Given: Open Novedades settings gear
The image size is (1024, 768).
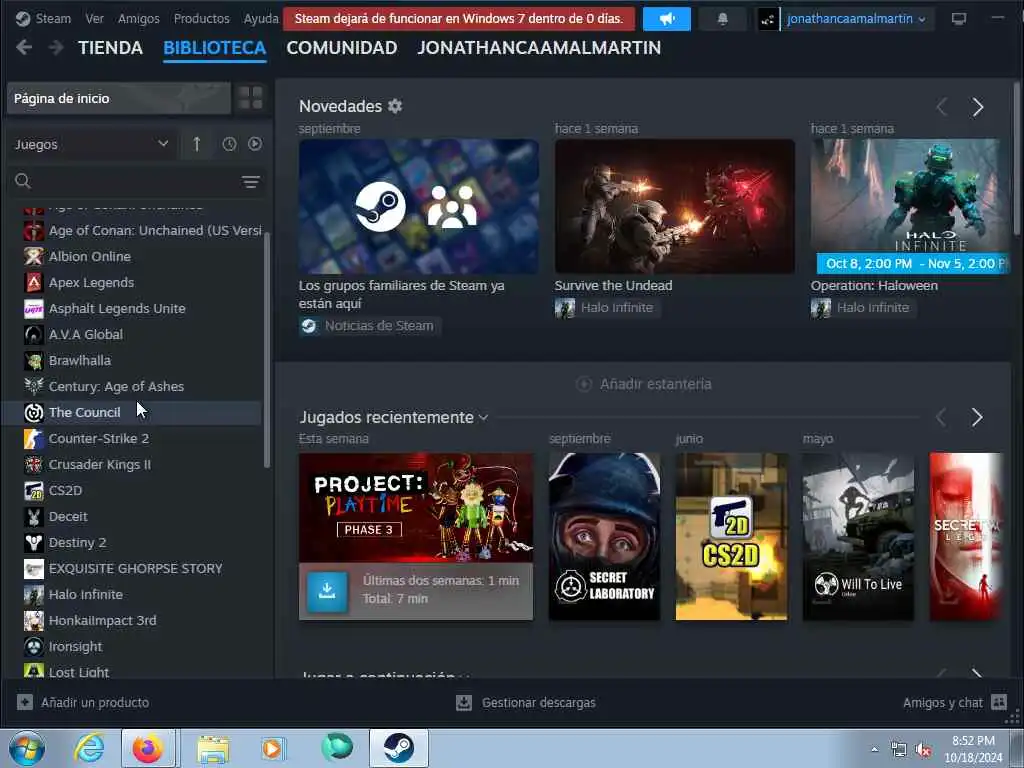Looking at the screenshot, I should pos(395,106).
